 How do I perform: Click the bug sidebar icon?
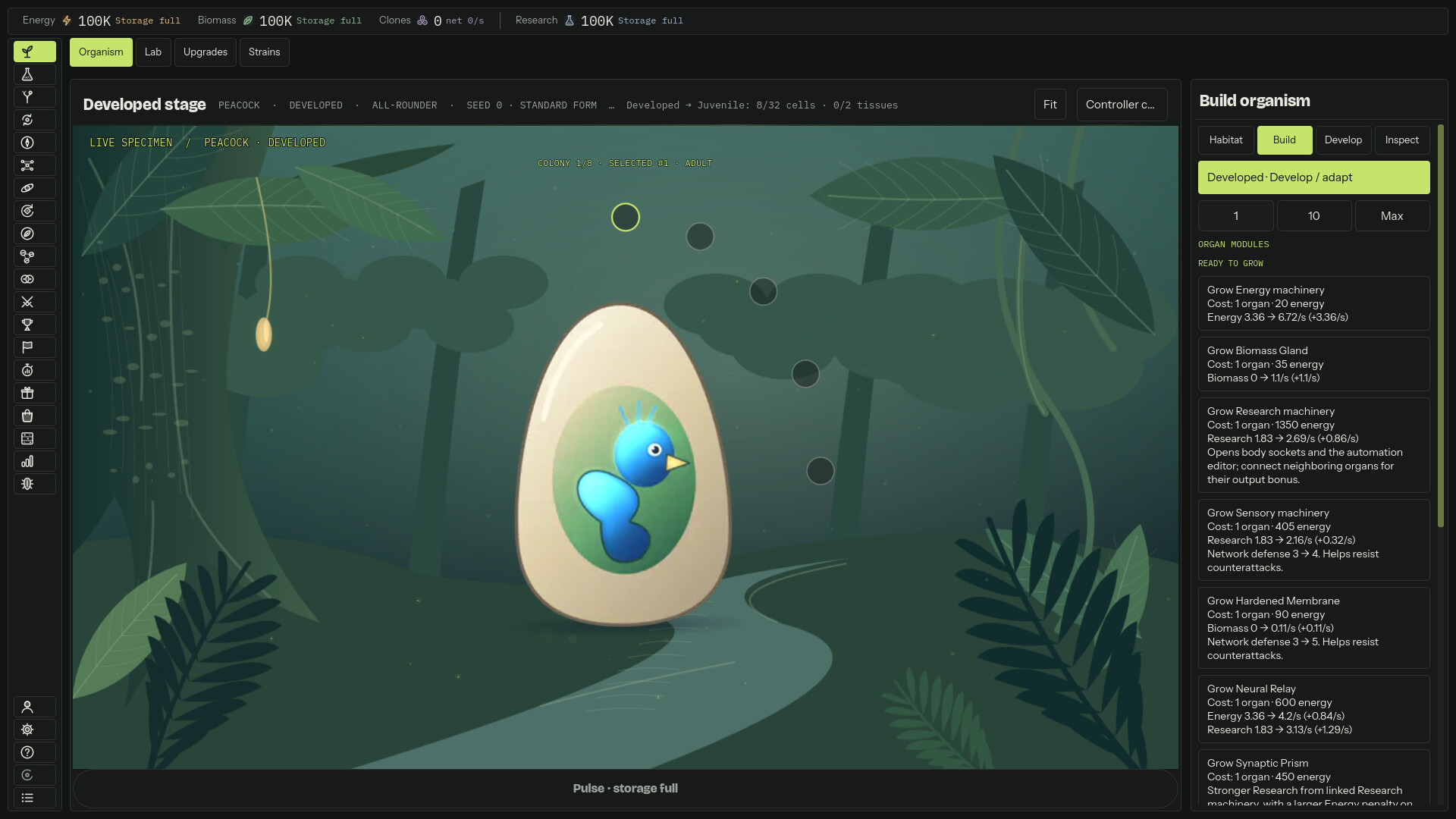click(34, 484)
